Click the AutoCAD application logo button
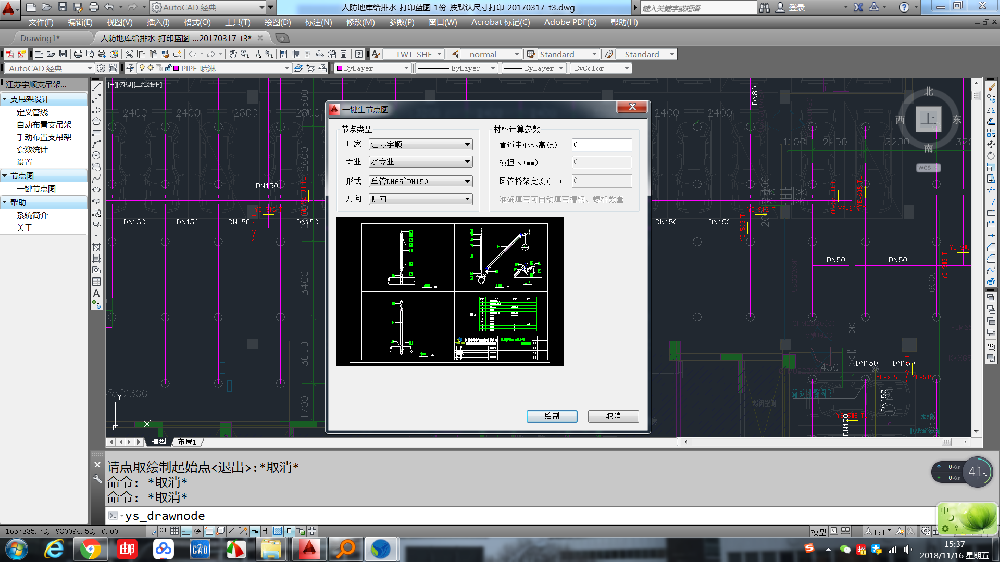Image resolution: width=1000 pixels, height=562 pixels. (x=11, y=8)
